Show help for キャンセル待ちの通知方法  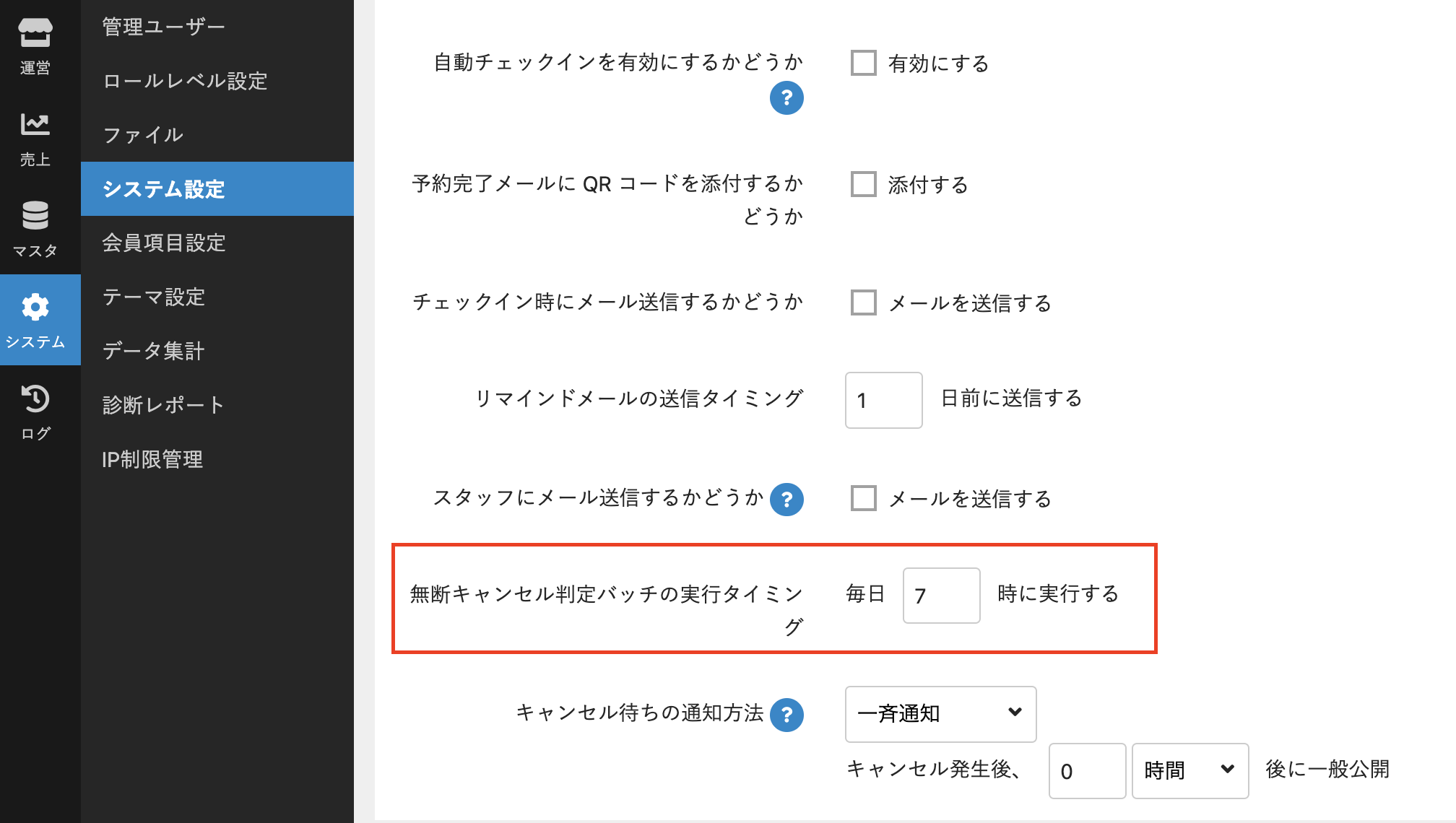pos(786,715)
